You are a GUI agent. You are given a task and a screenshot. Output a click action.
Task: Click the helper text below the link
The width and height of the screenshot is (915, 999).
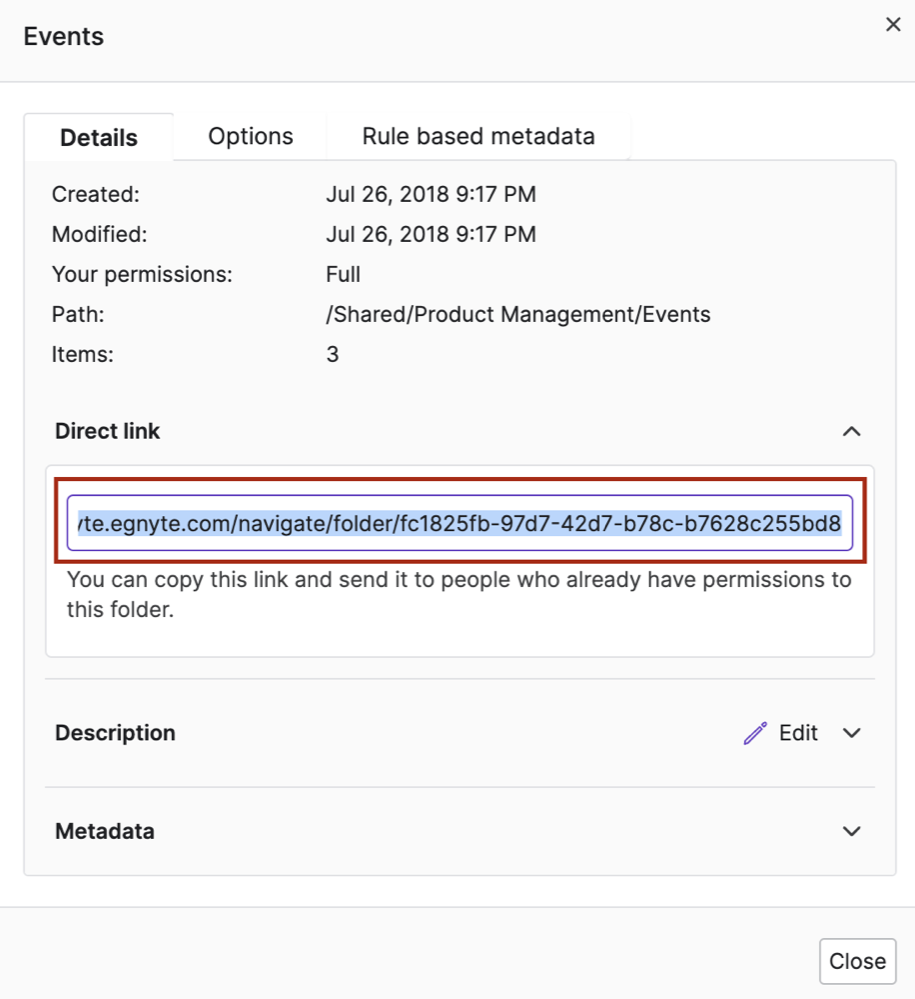click(458, 594)
